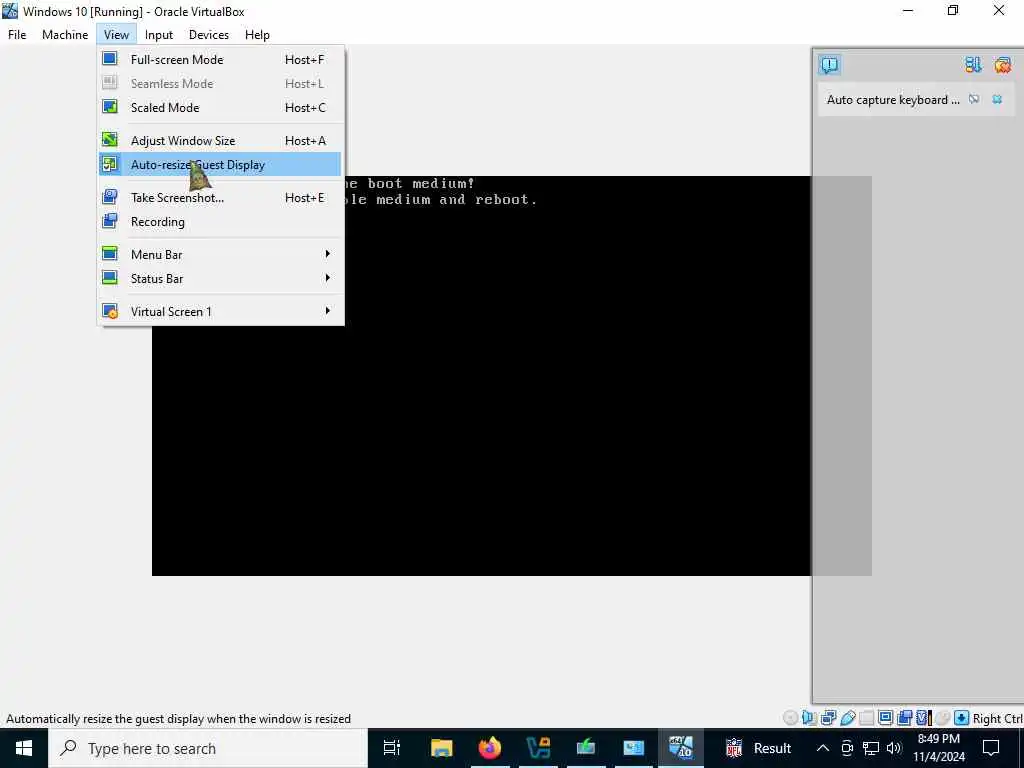
Task: Open the volume tray icon
Action: pyautogui.click(x=894, y=748)
